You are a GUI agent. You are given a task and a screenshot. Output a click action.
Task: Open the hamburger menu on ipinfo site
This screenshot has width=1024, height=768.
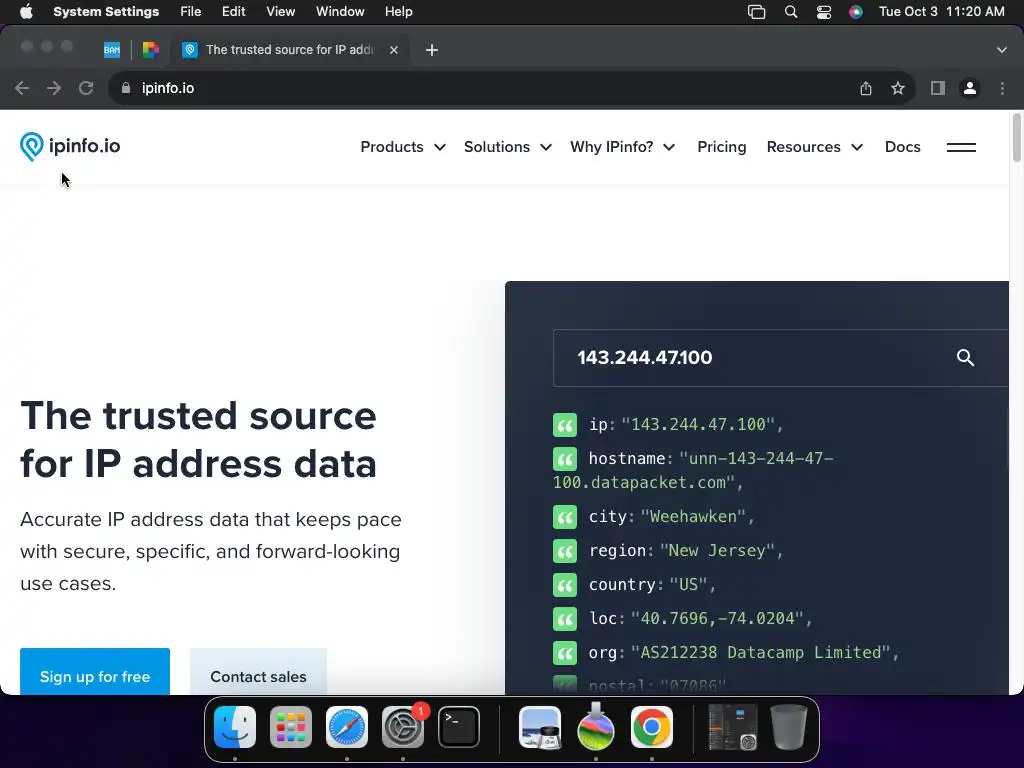point(961,147)
